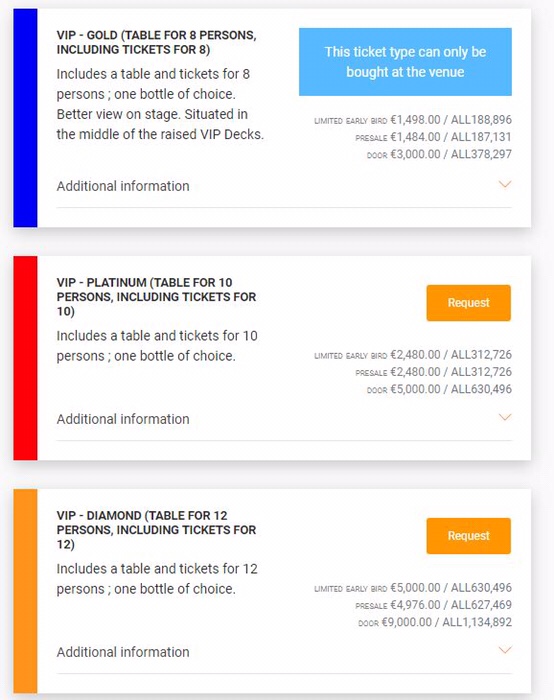The height and width of the screenshot is (700, 554).
Task: Click the venue-only ticket notice banner
Action: tap(405, 62)
